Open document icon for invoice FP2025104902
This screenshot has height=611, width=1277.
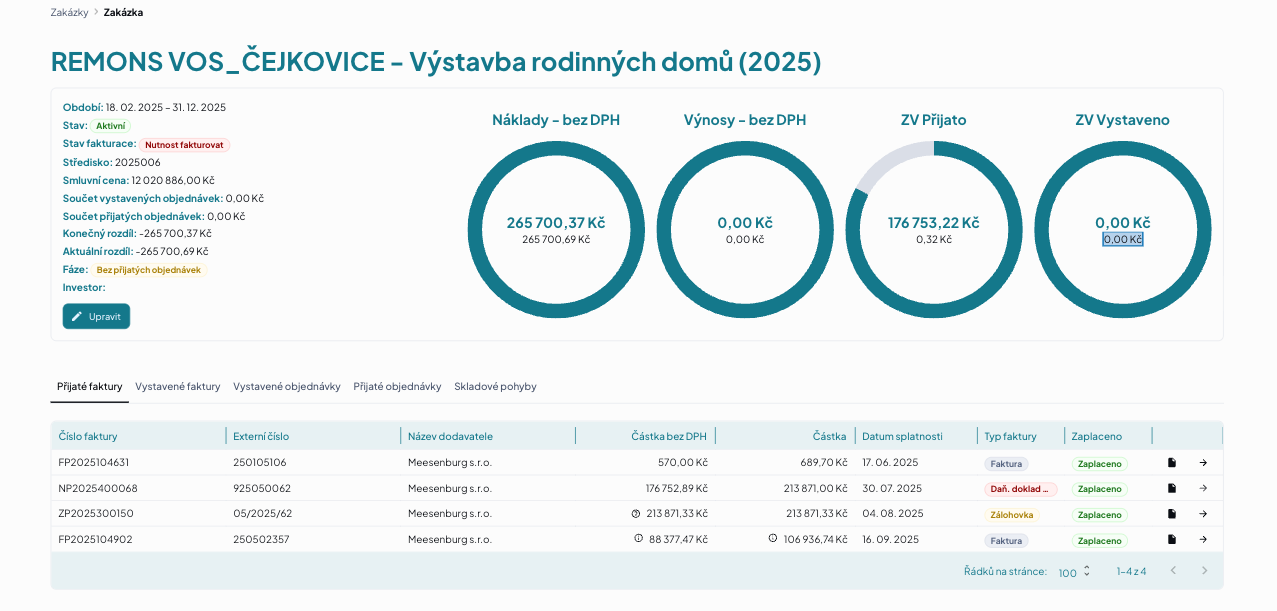click(x=1172, y=539)
